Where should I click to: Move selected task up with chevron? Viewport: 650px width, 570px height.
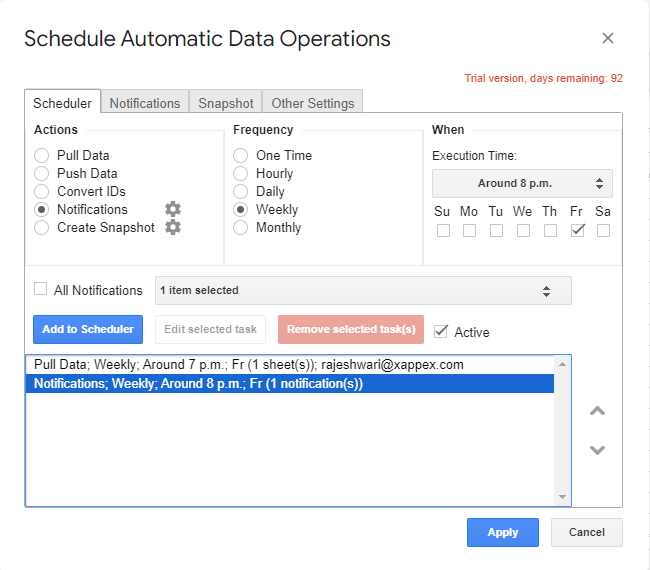597,411
